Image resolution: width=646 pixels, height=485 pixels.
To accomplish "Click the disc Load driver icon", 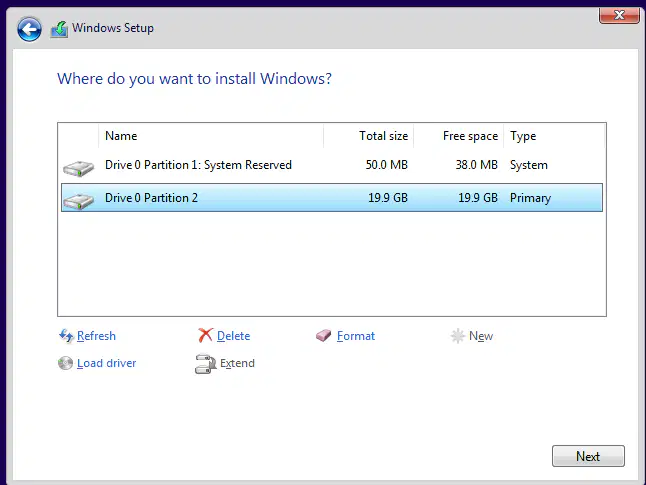I will click(x=66, y=363).
